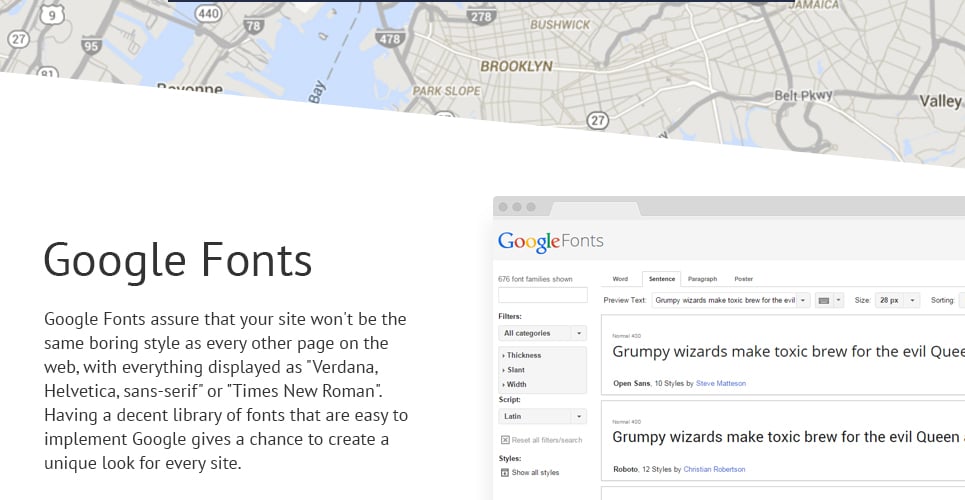Screen dimensions: 965x500
Task: Expand the Thickness filter
Action: [x=521, y=355]
